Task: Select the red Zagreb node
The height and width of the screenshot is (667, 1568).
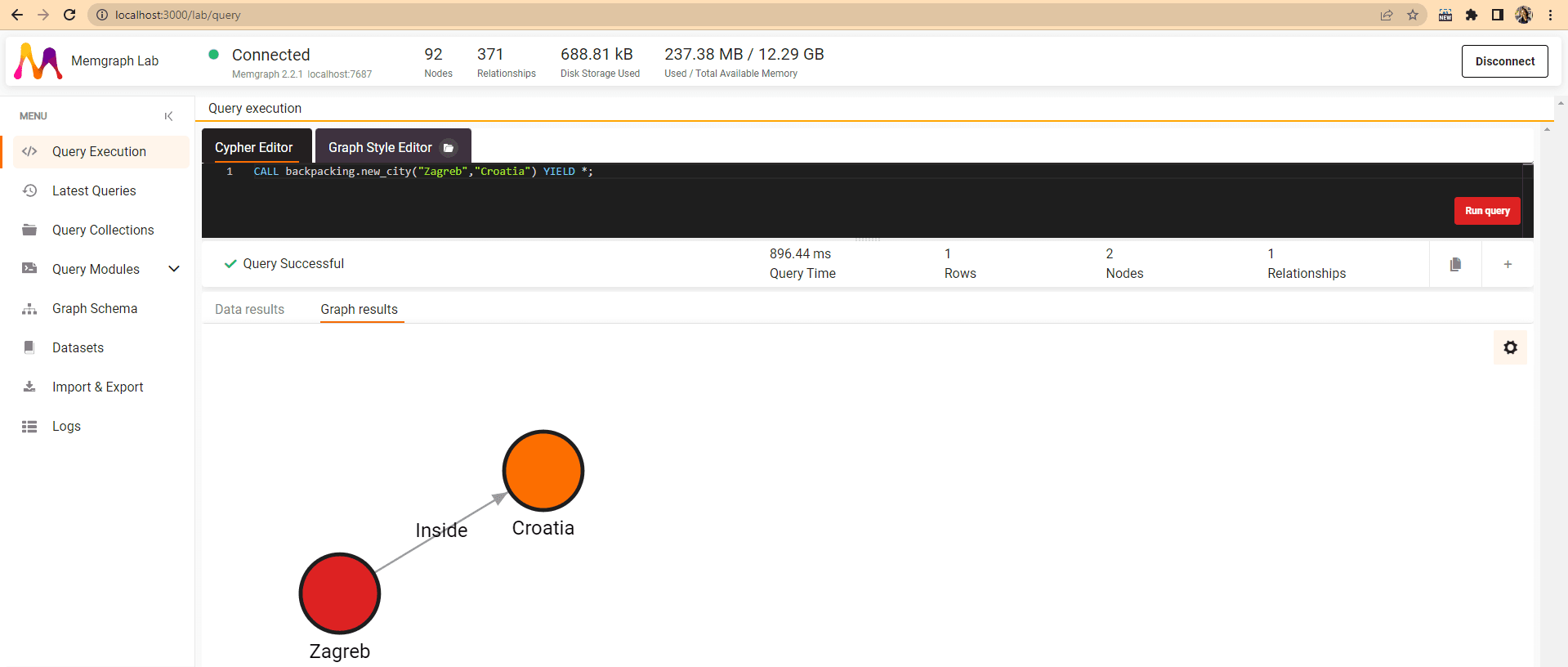Action: pos(339,593)
